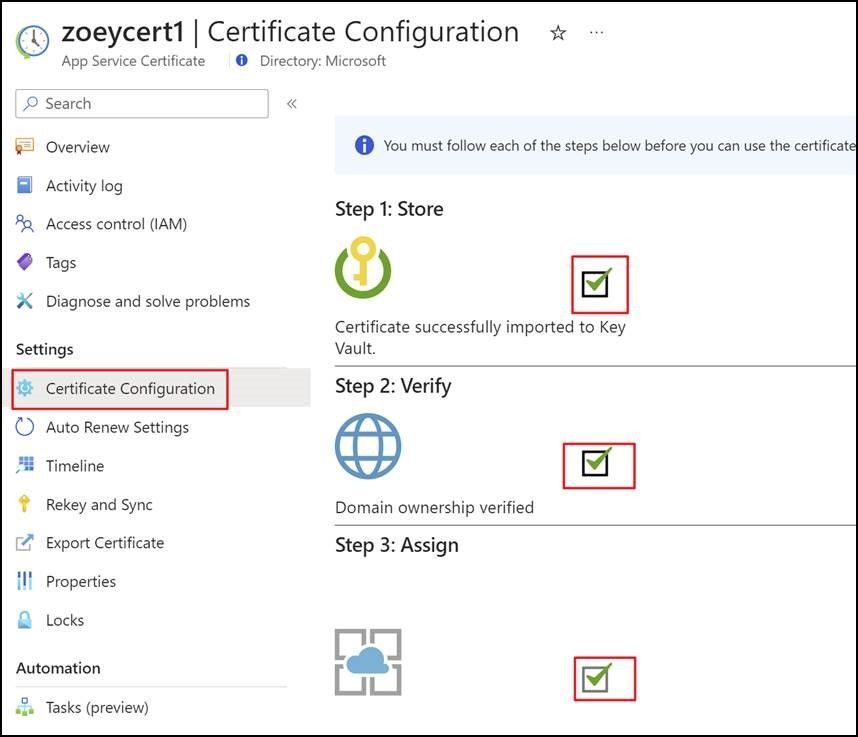The height and width of the screenshot is (737, 858).
Task: Click the Timeline grid icon
Action: point(25,465)
